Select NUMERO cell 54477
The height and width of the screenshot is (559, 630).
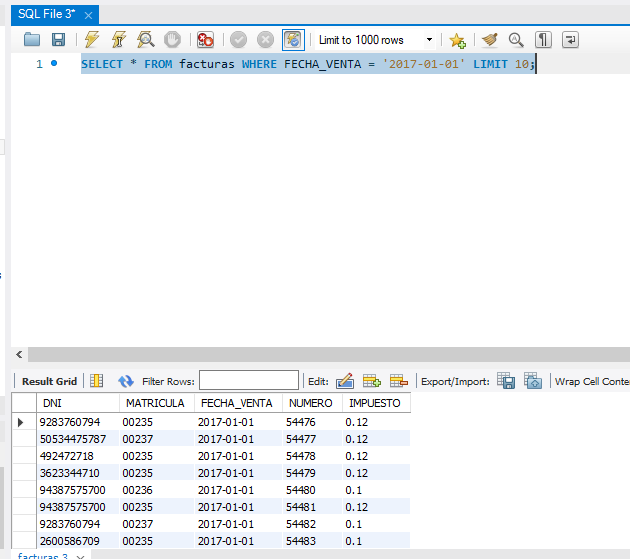[312, 439]
